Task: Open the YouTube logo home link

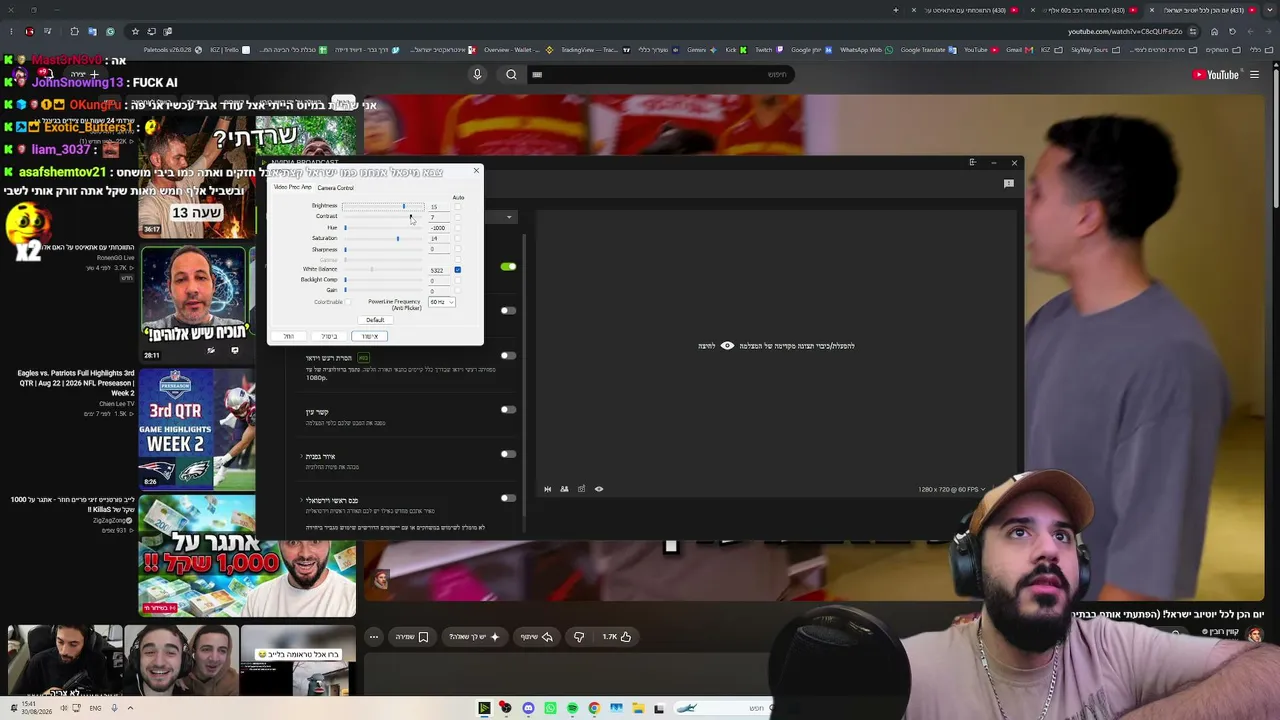Action: click(1216, 75)
